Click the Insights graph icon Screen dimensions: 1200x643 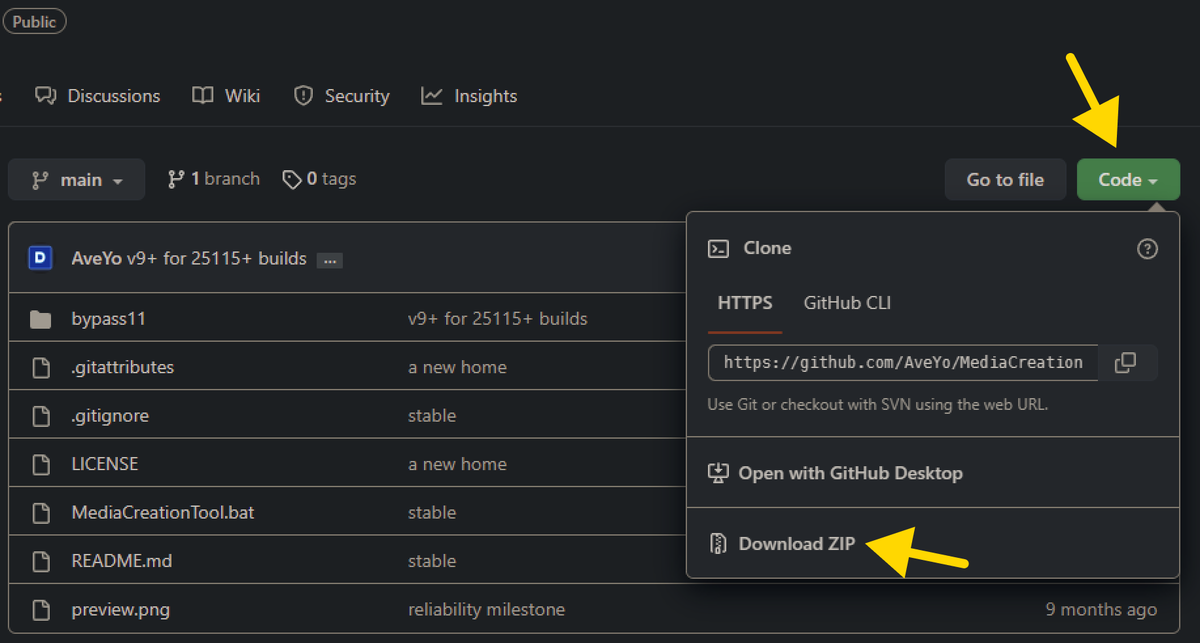432,96
